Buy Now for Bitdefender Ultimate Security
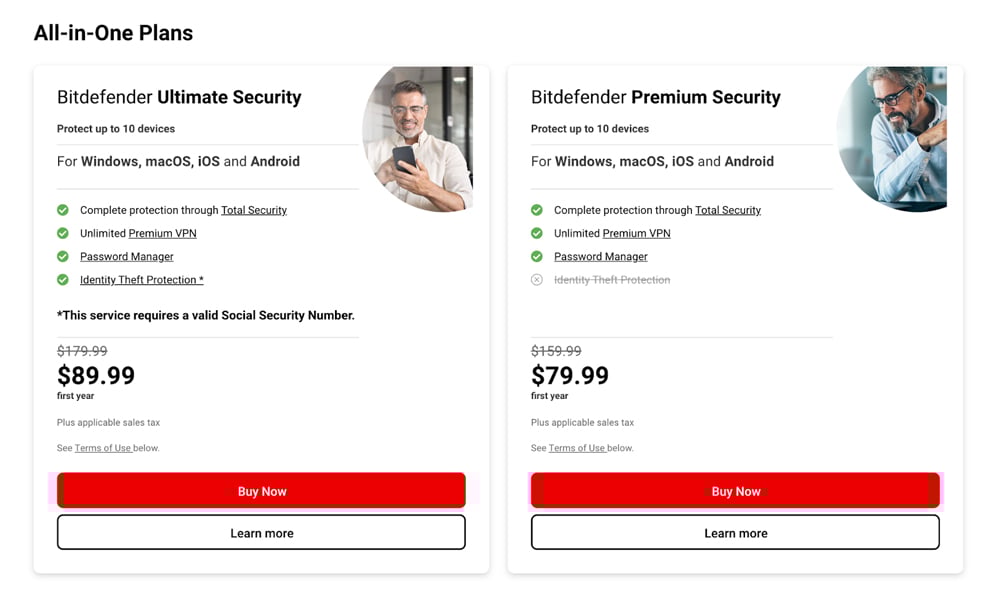The width and height of the screenshot is (1000, 604). [261, 491]
